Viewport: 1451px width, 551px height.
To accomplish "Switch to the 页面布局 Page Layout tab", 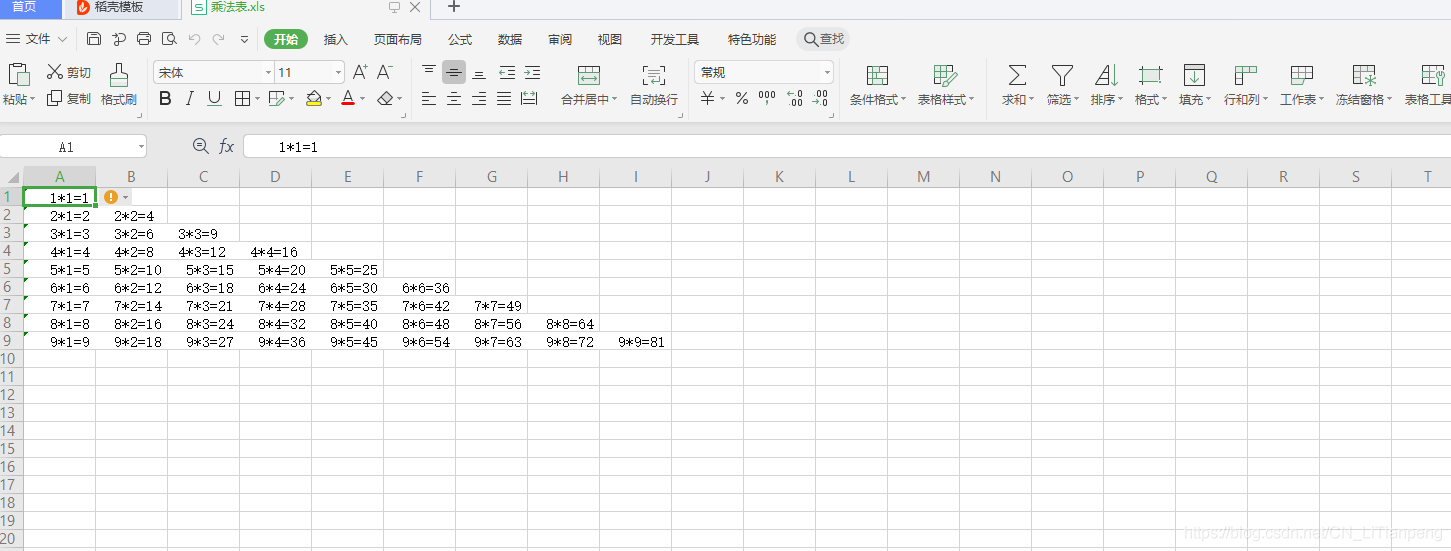I will point(398,39).
